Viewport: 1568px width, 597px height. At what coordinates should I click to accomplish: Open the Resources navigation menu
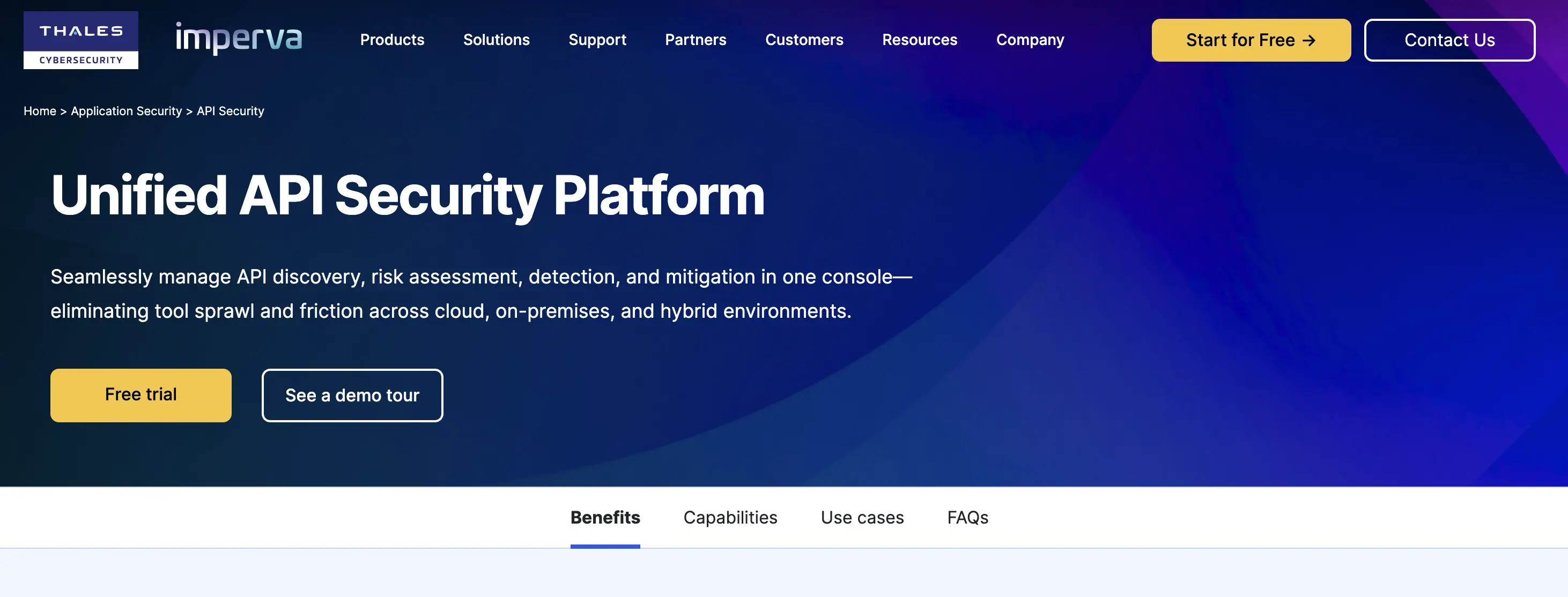pos(920,40)
